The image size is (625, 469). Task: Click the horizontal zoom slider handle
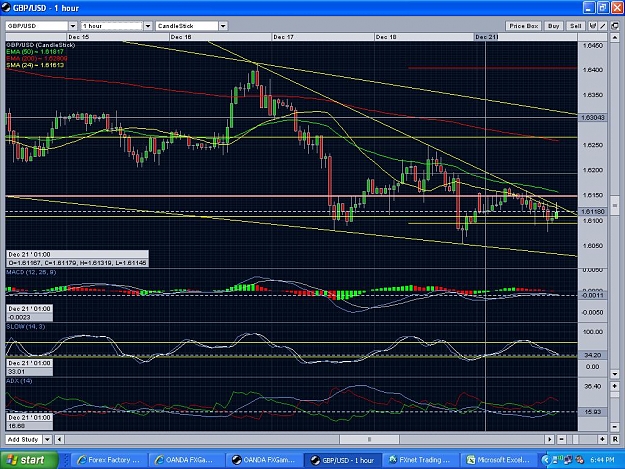tap(575, 440)
